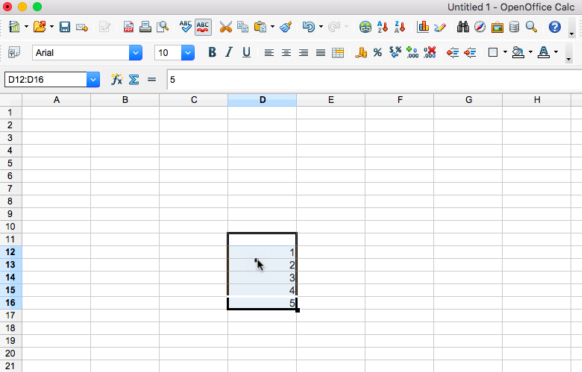This screenshot has height=372, width=582.
Task: Click the Document as E-mail icon
Action: click(82, 27)
